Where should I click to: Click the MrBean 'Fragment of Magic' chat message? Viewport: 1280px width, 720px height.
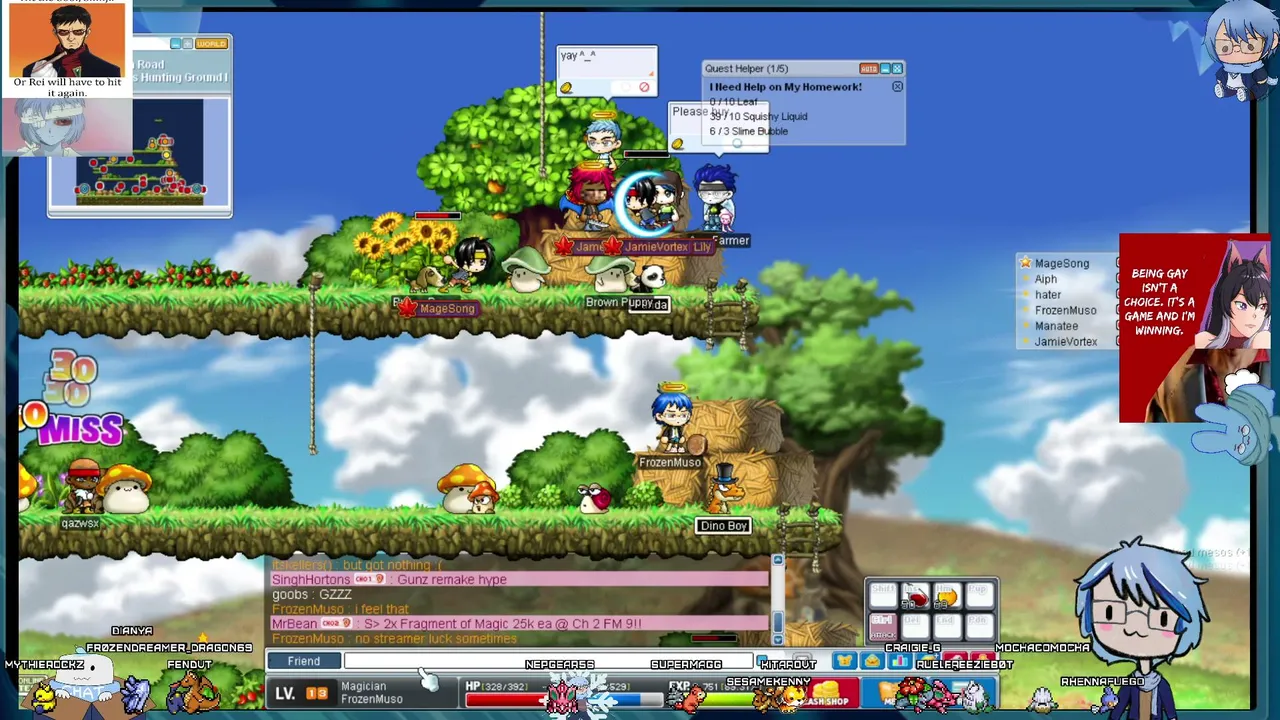pyautogui.click(x=520, y=624)
